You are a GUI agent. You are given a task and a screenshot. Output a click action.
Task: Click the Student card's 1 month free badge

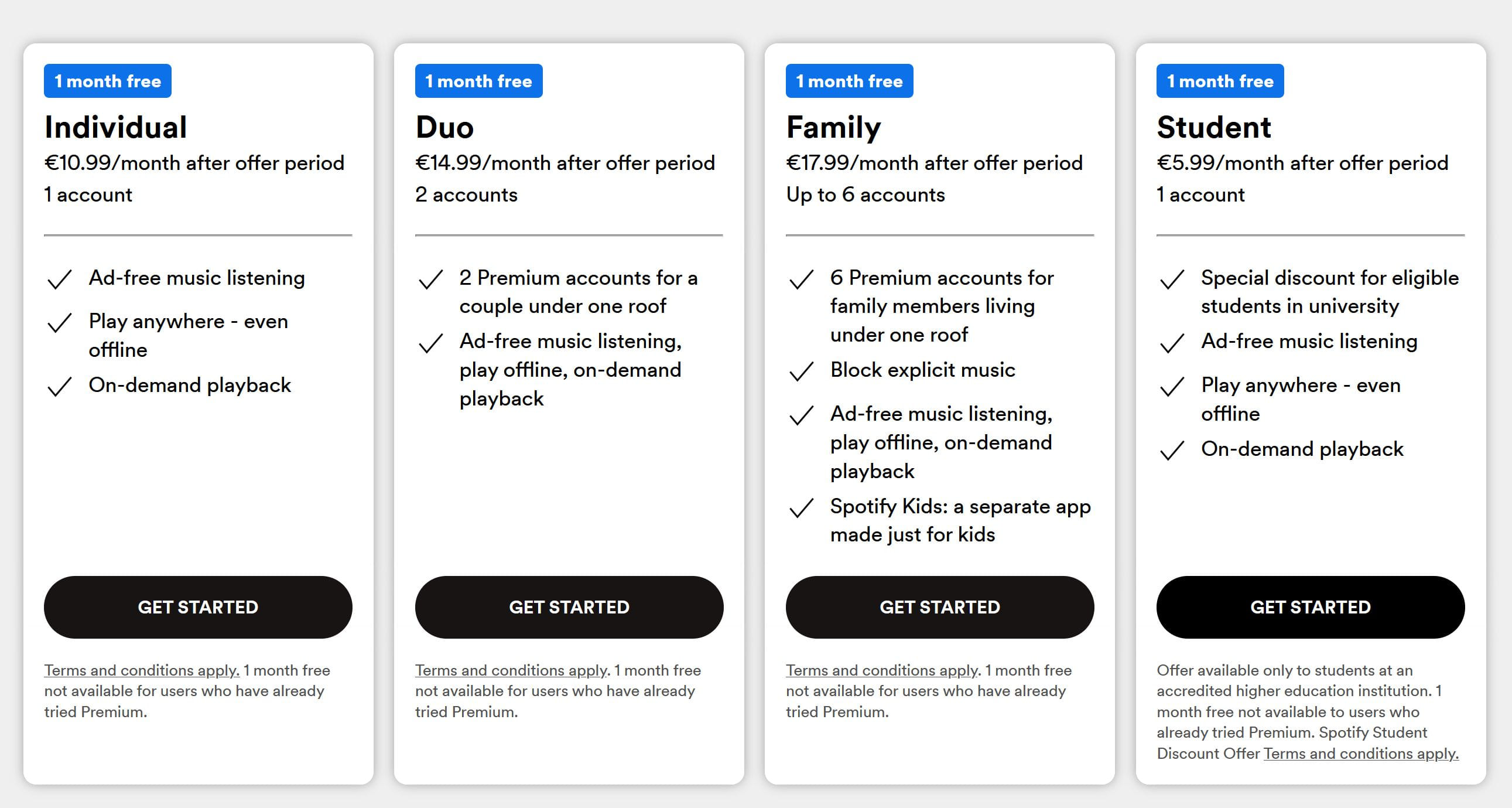[1220, 81]
